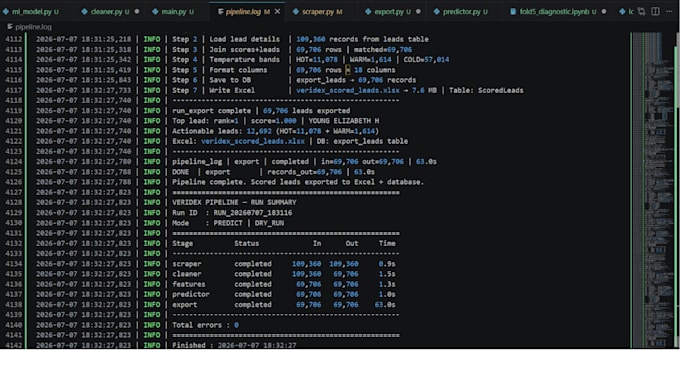Click the Python icon on scraper.py tab
The height and width of the screenshot is (387, 680).
click(x=296, y=12)
